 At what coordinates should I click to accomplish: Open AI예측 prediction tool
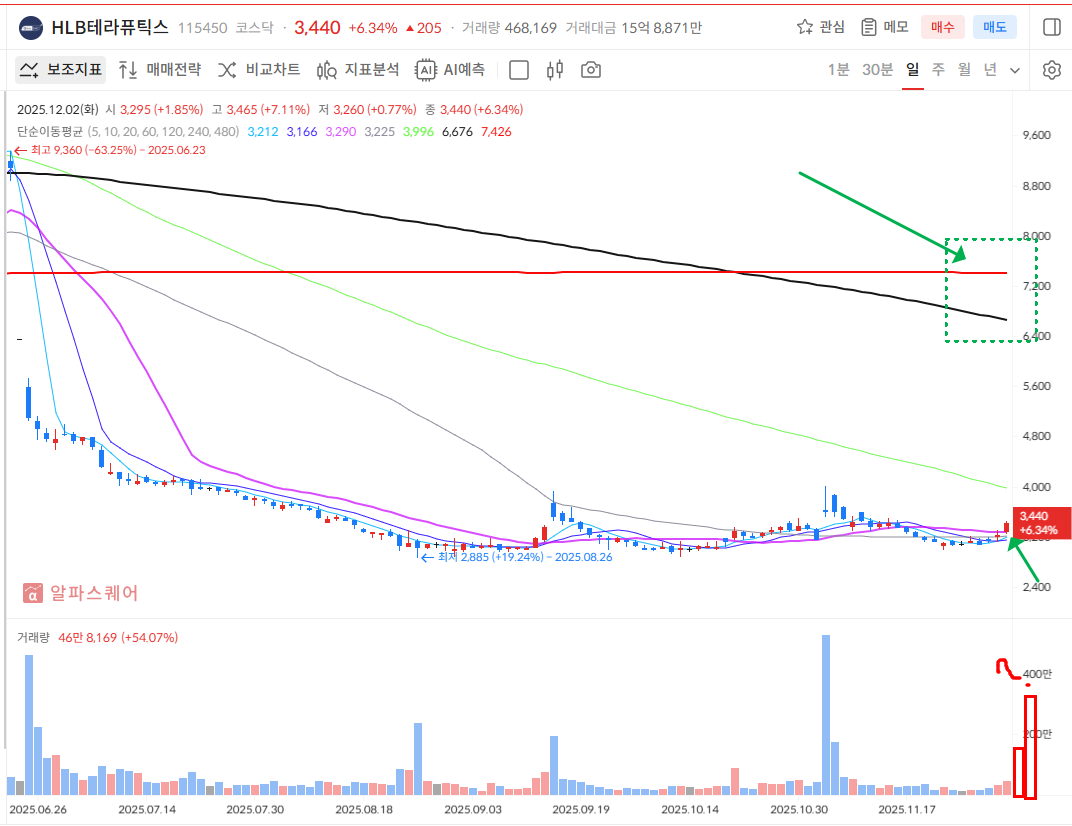point(450,70)
